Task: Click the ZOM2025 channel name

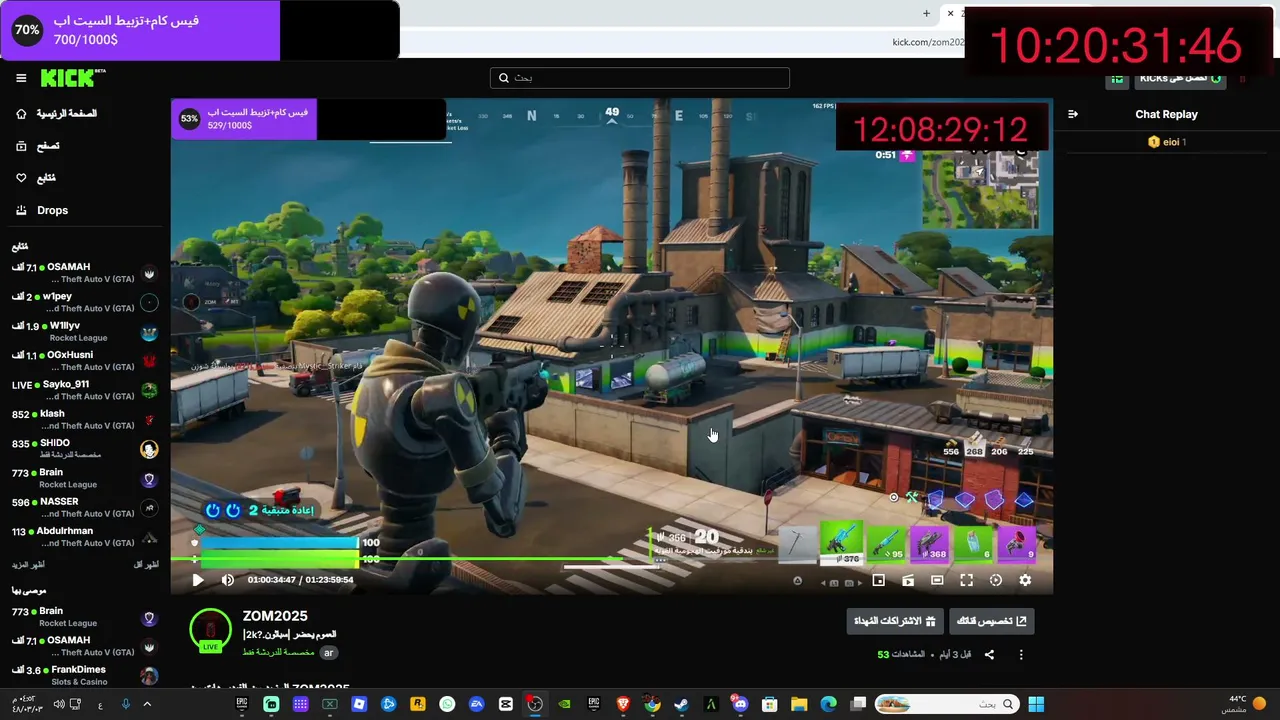Action: click(275, 616)
